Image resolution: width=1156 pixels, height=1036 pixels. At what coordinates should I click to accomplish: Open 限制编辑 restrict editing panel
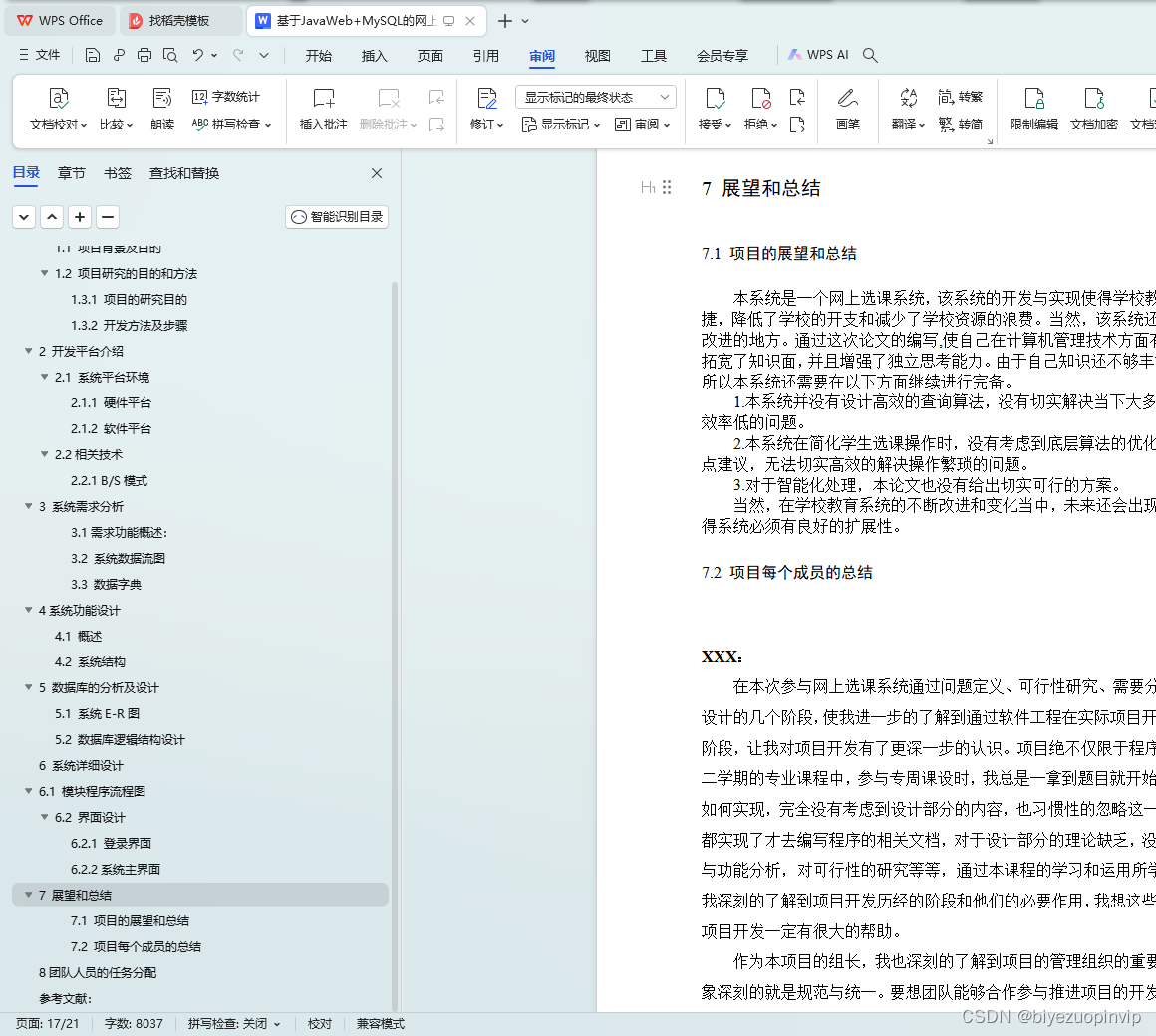tap(1033, 110)
